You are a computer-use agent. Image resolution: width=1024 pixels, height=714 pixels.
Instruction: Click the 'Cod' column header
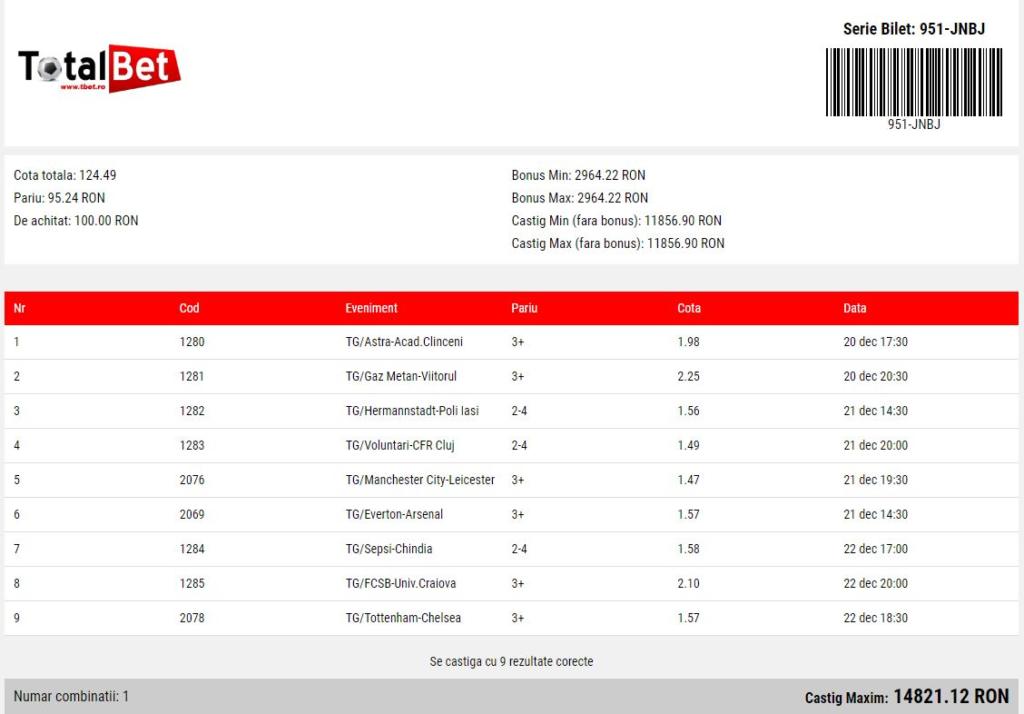[x=189, y=308]
